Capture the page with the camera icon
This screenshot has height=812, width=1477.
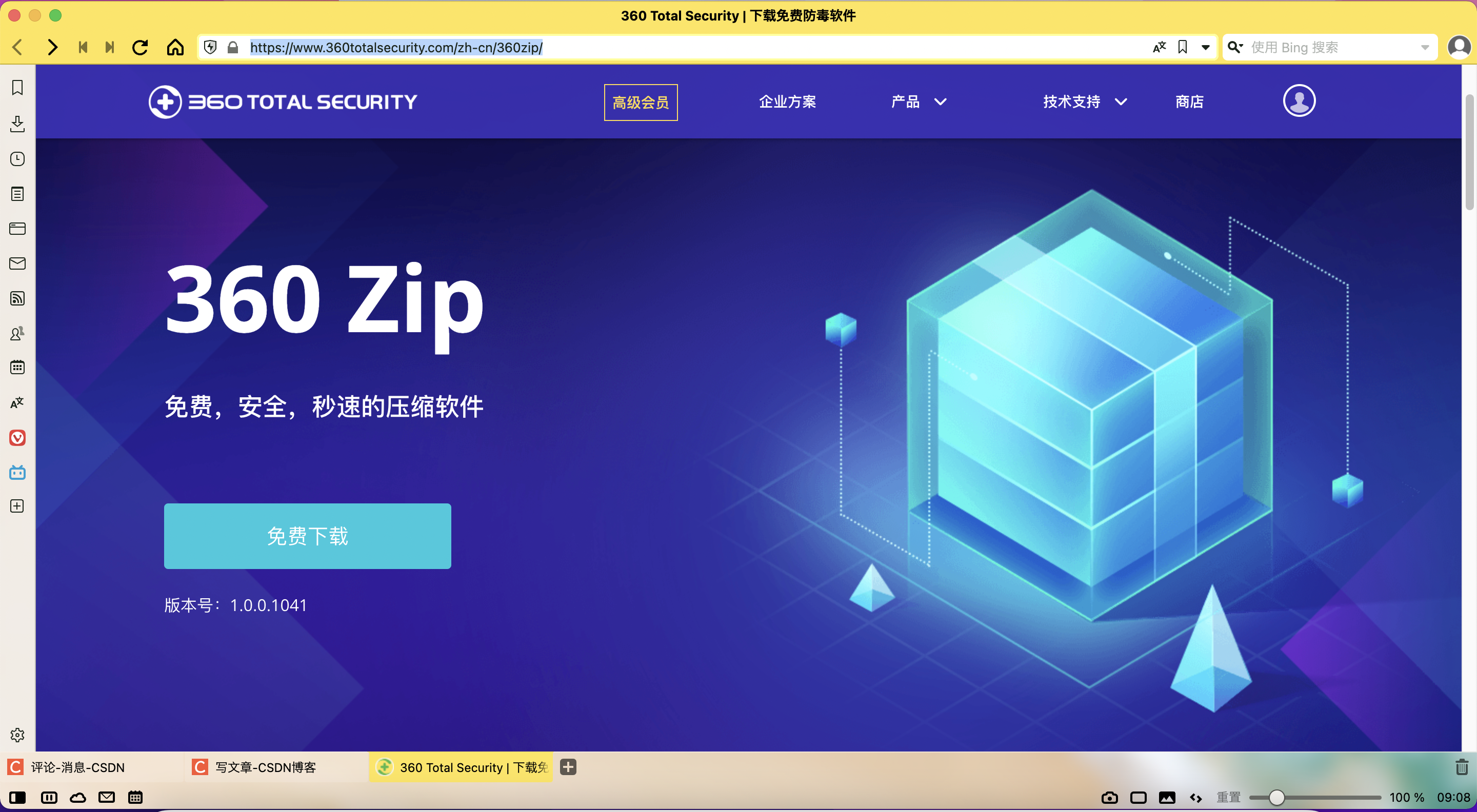[x=1109, y=797]
